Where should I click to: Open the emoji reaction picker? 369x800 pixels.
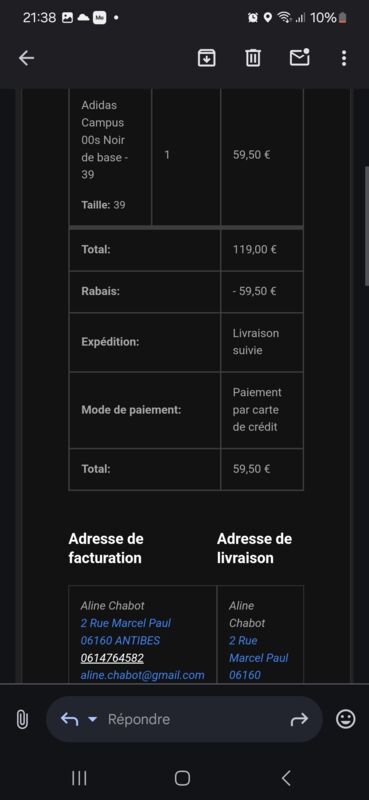pyautogui.click(x=346, y=719)
